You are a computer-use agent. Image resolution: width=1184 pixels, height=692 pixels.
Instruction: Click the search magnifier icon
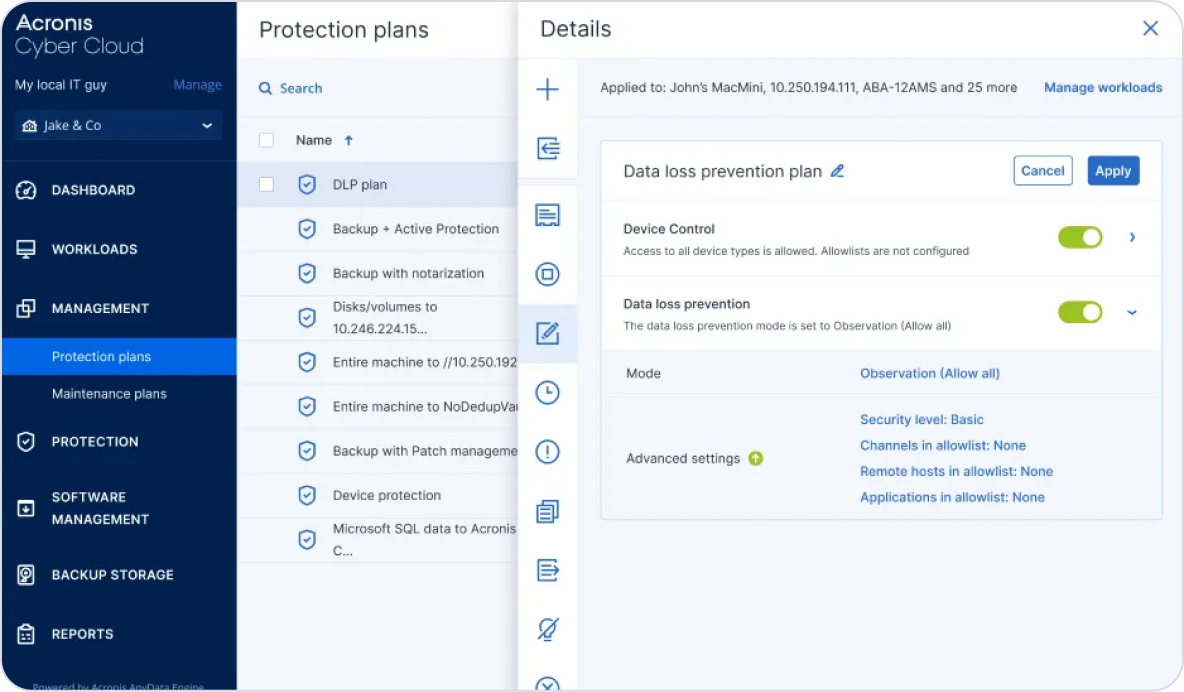(266, 88)
